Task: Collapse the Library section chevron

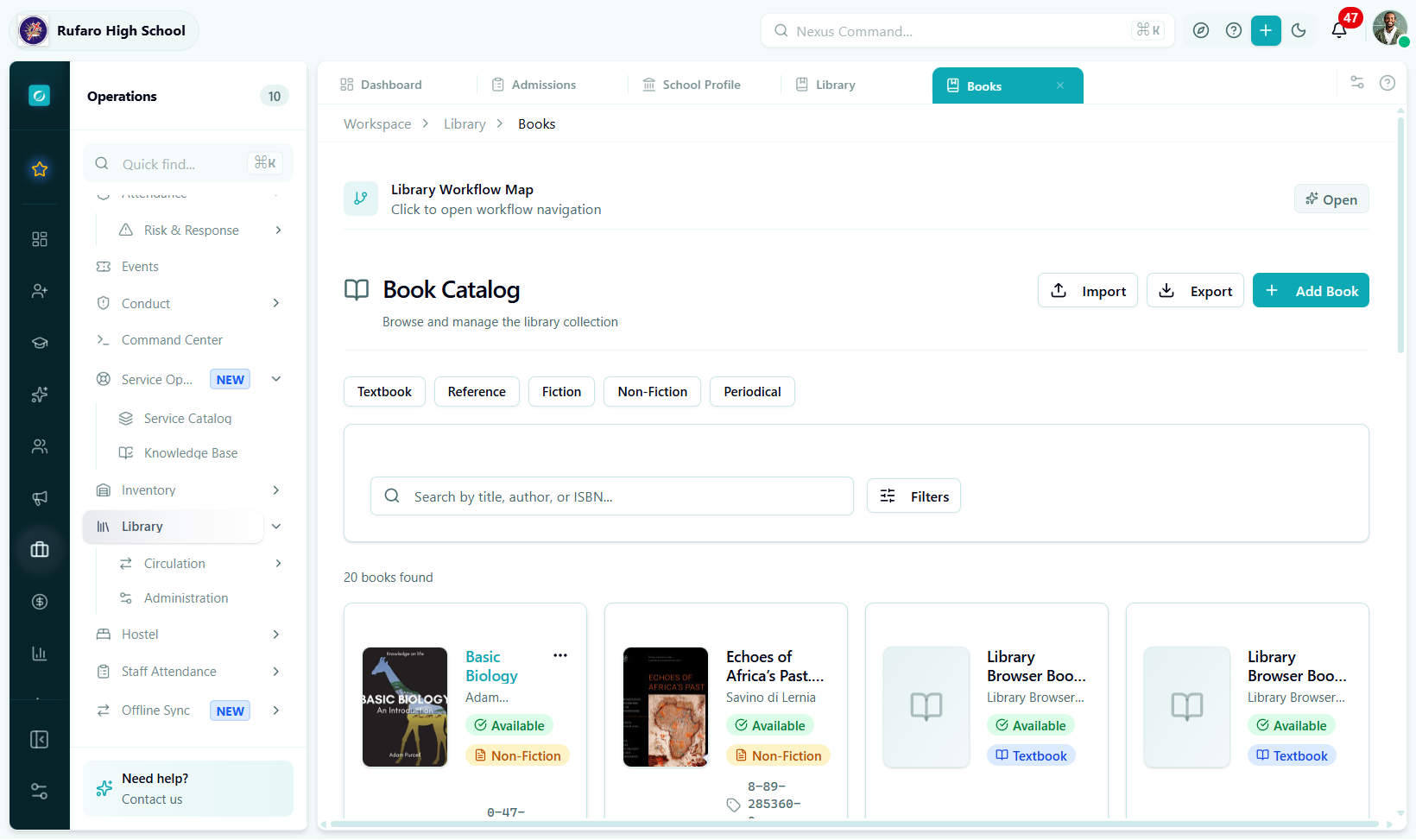Action: point(276,527)
